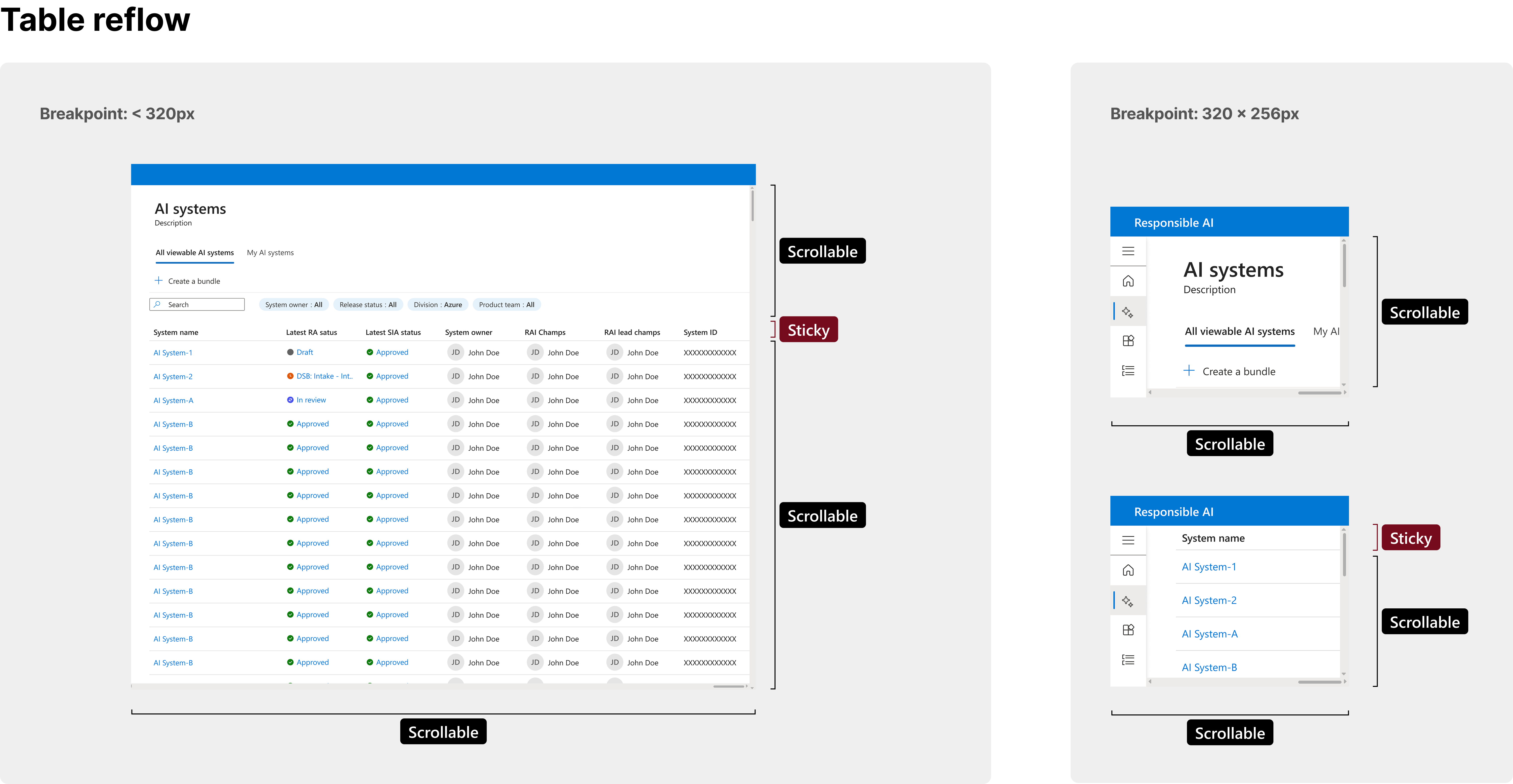This screenshot has height=784, width=1513.
Task: Click Home icon in the small mockup with System name list
Action: 1128,570
